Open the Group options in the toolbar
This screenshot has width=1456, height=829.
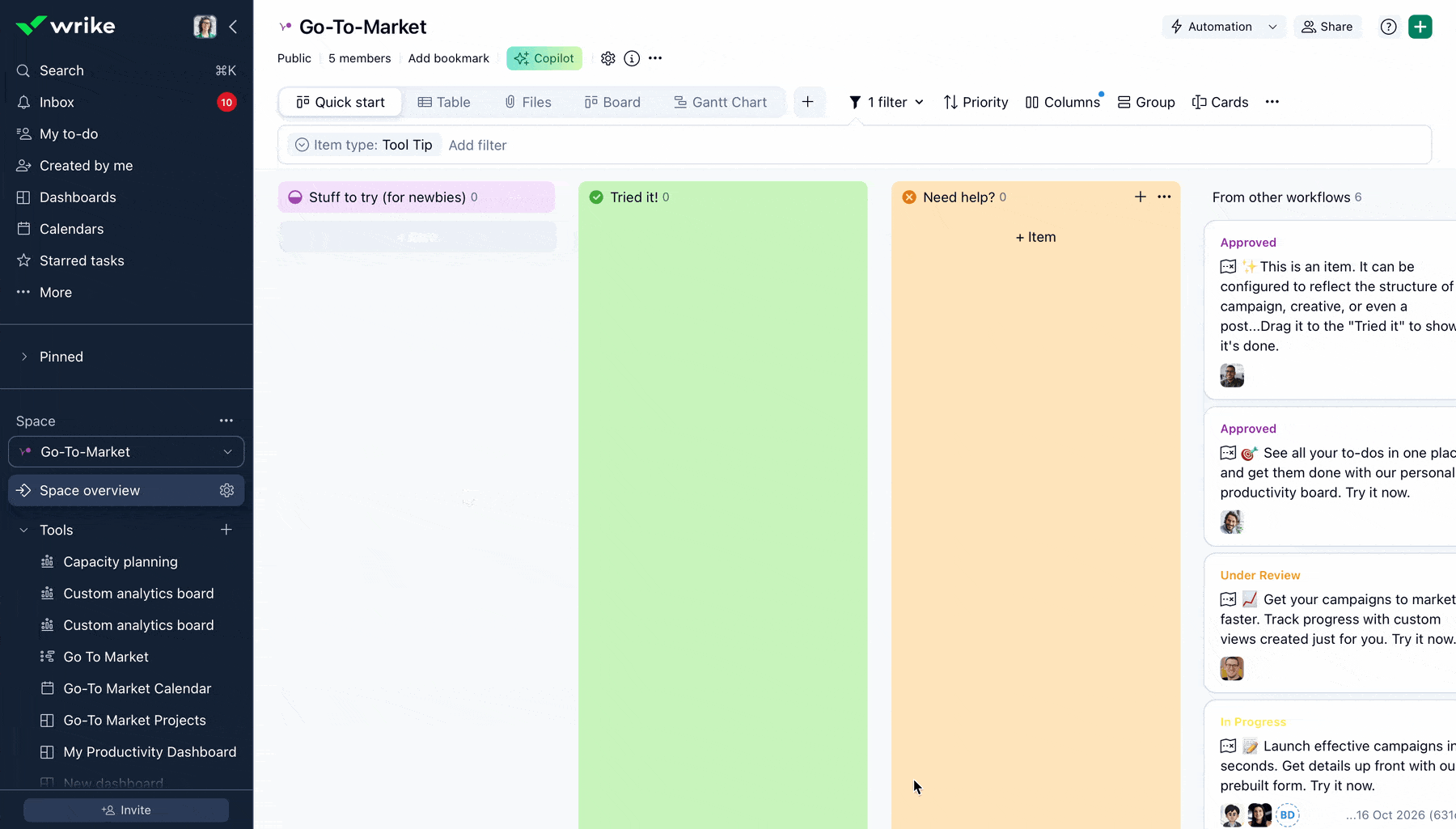click(1147, 102)
